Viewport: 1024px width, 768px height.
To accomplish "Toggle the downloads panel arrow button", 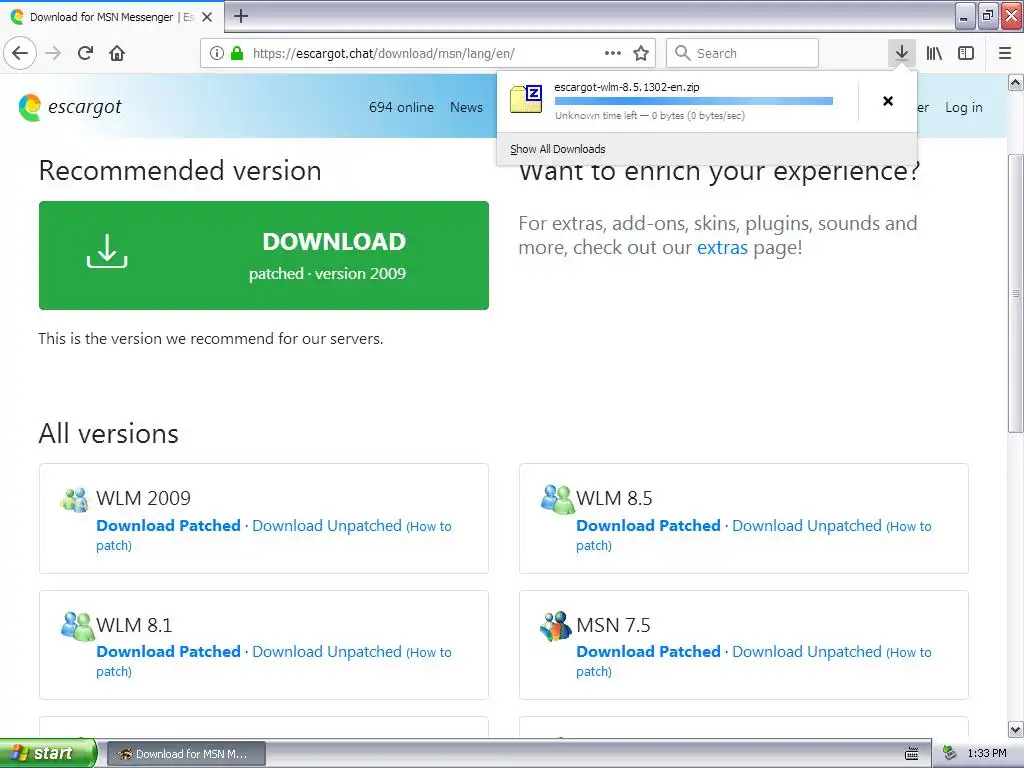I will tap(902, 53).
